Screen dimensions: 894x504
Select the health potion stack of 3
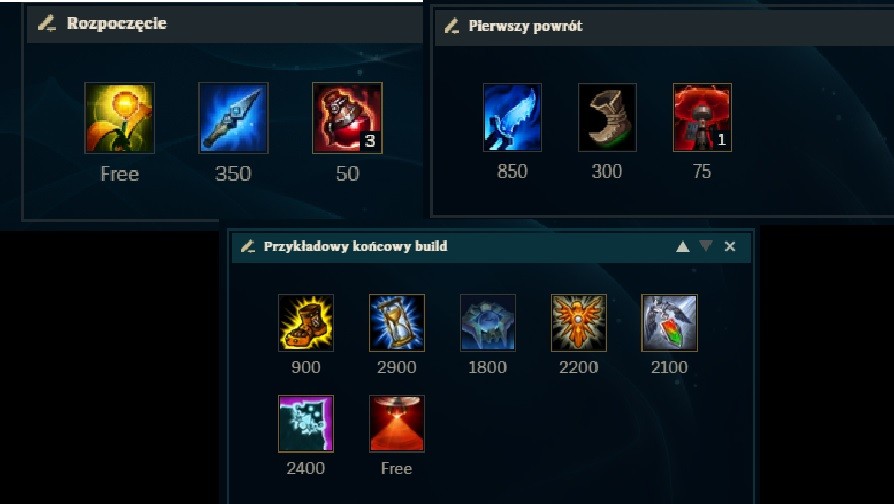(347, 118)
